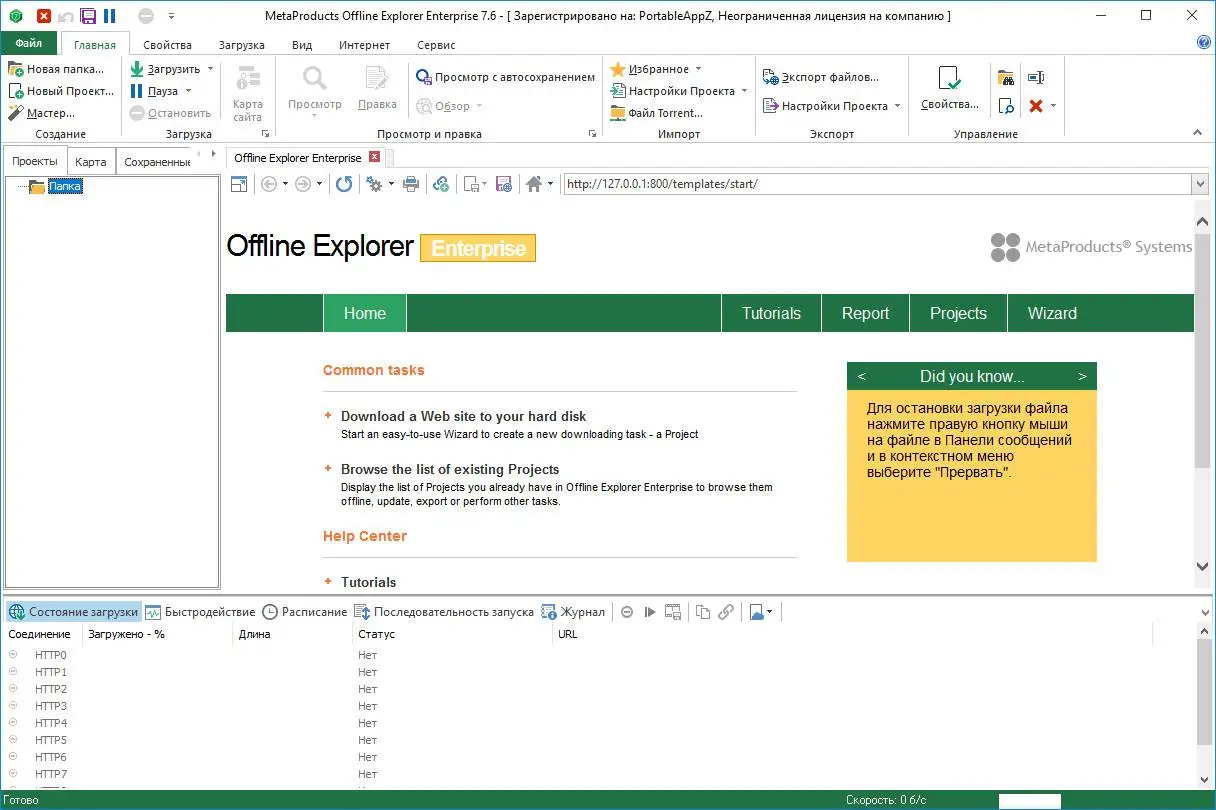1216x810 pixels.
Task: Click the save icon in quick access toolbar
Action: 88,16
